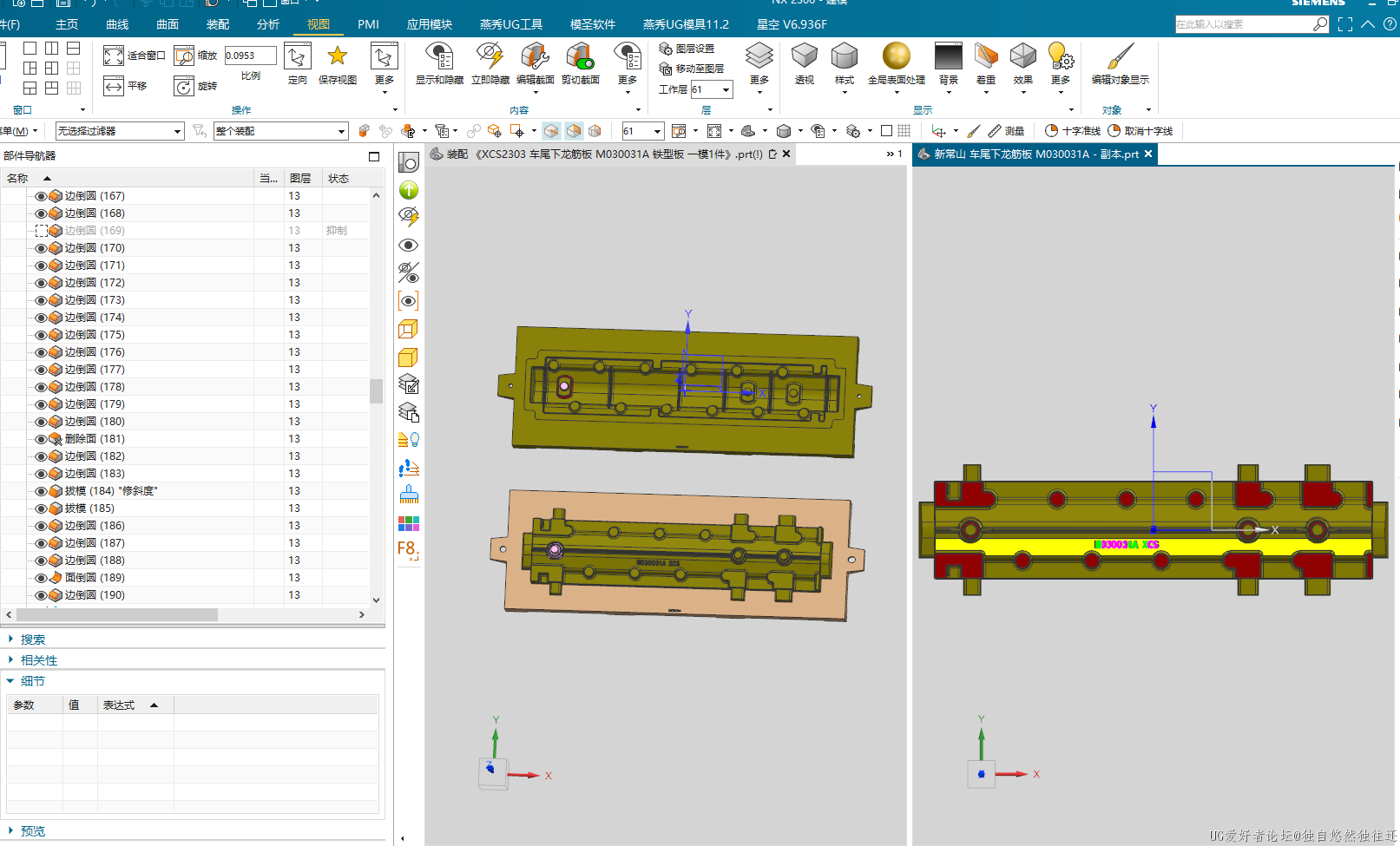Open the 装配 (Assembly) ribbon tab
Viewport: 1400px width, 846px height.
coord(218,24)
